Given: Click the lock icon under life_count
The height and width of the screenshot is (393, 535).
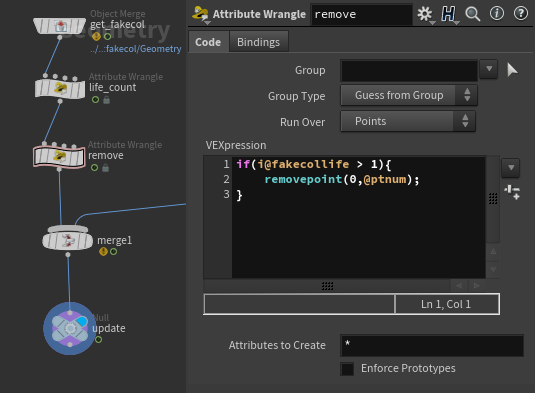Looking at the screenshot, I should point(106,100).
